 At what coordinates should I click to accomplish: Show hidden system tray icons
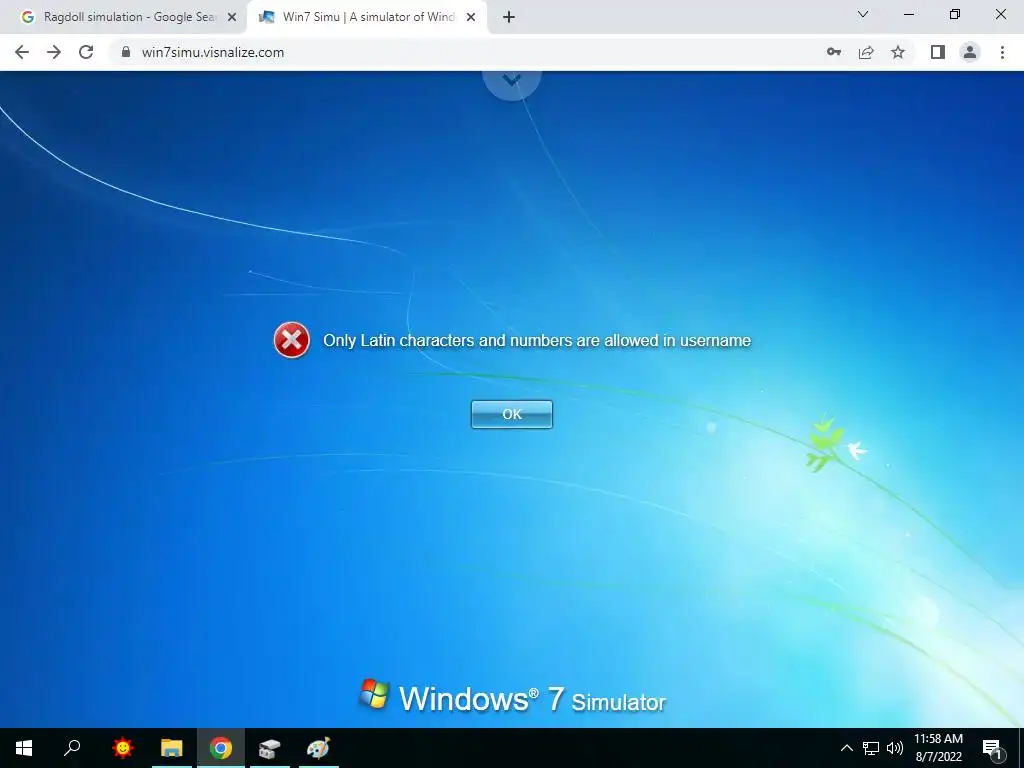[846, 748]
